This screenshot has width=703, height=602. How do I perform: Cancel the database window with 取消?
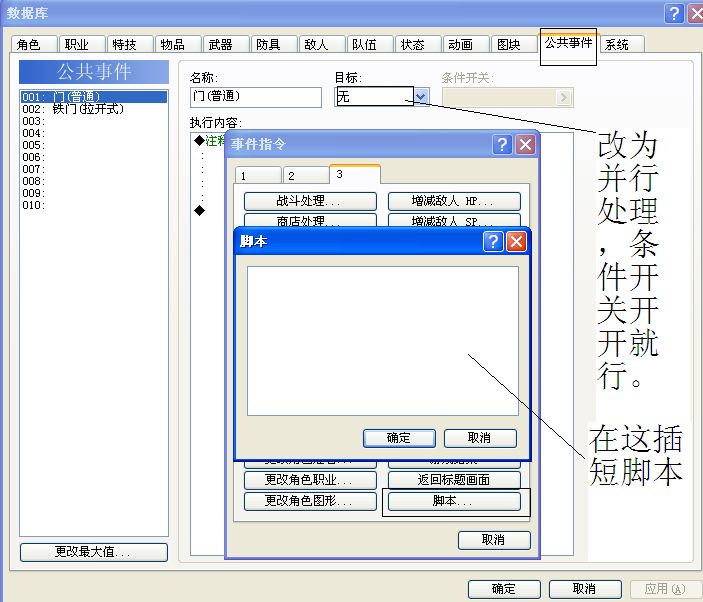[x=585, y=589]
